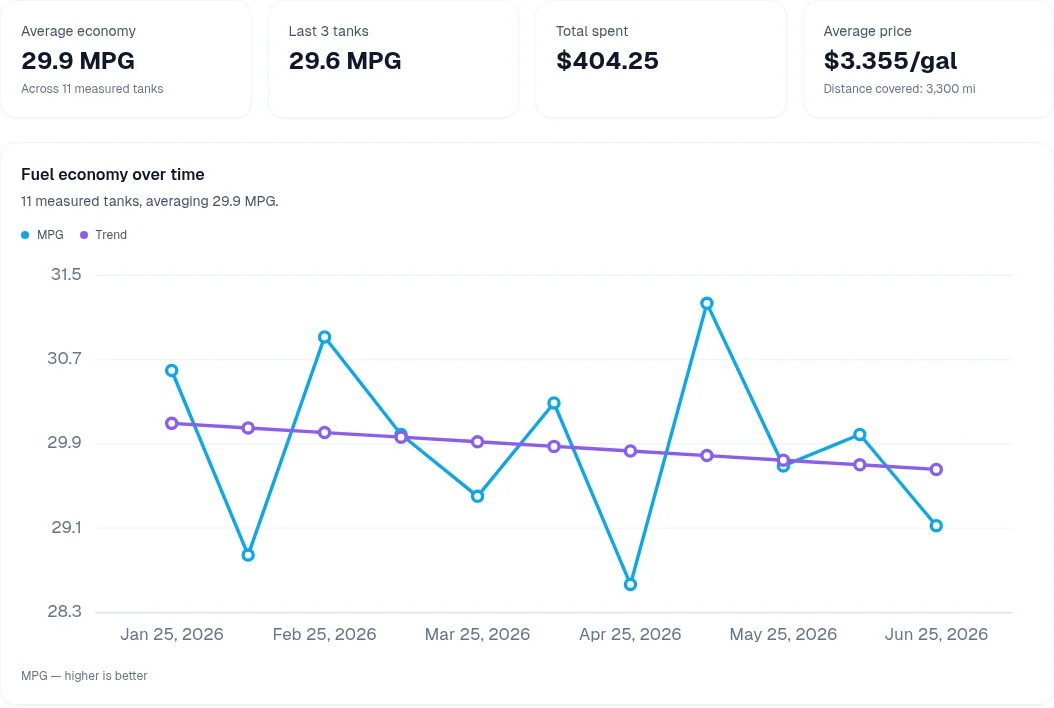
Task: Click the 'May 25, 2026' x-axis label
Action: [783, 634]
